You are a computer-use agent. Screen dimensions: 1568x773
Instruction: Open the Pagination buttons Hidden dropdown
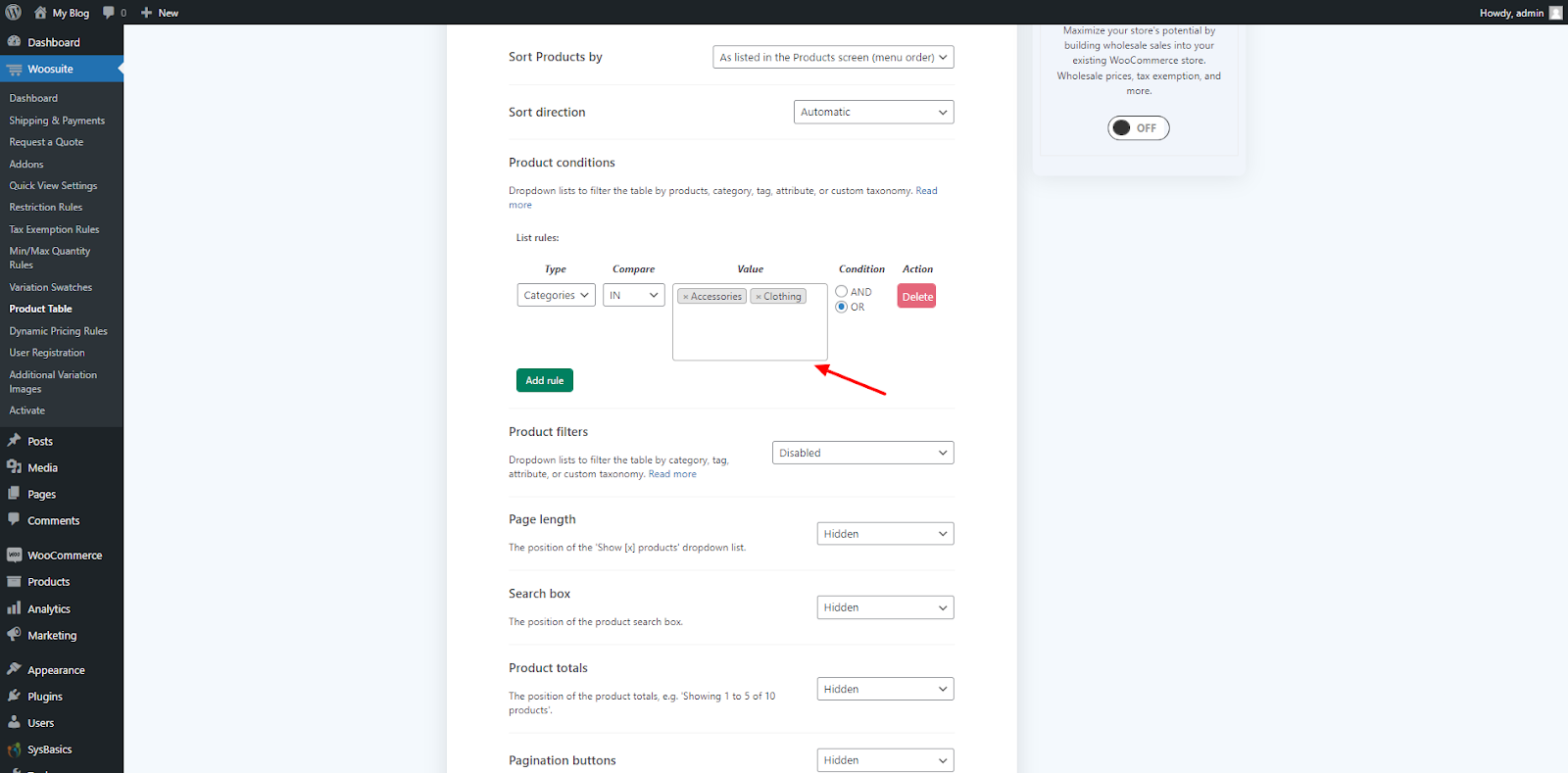click(885, 760)
